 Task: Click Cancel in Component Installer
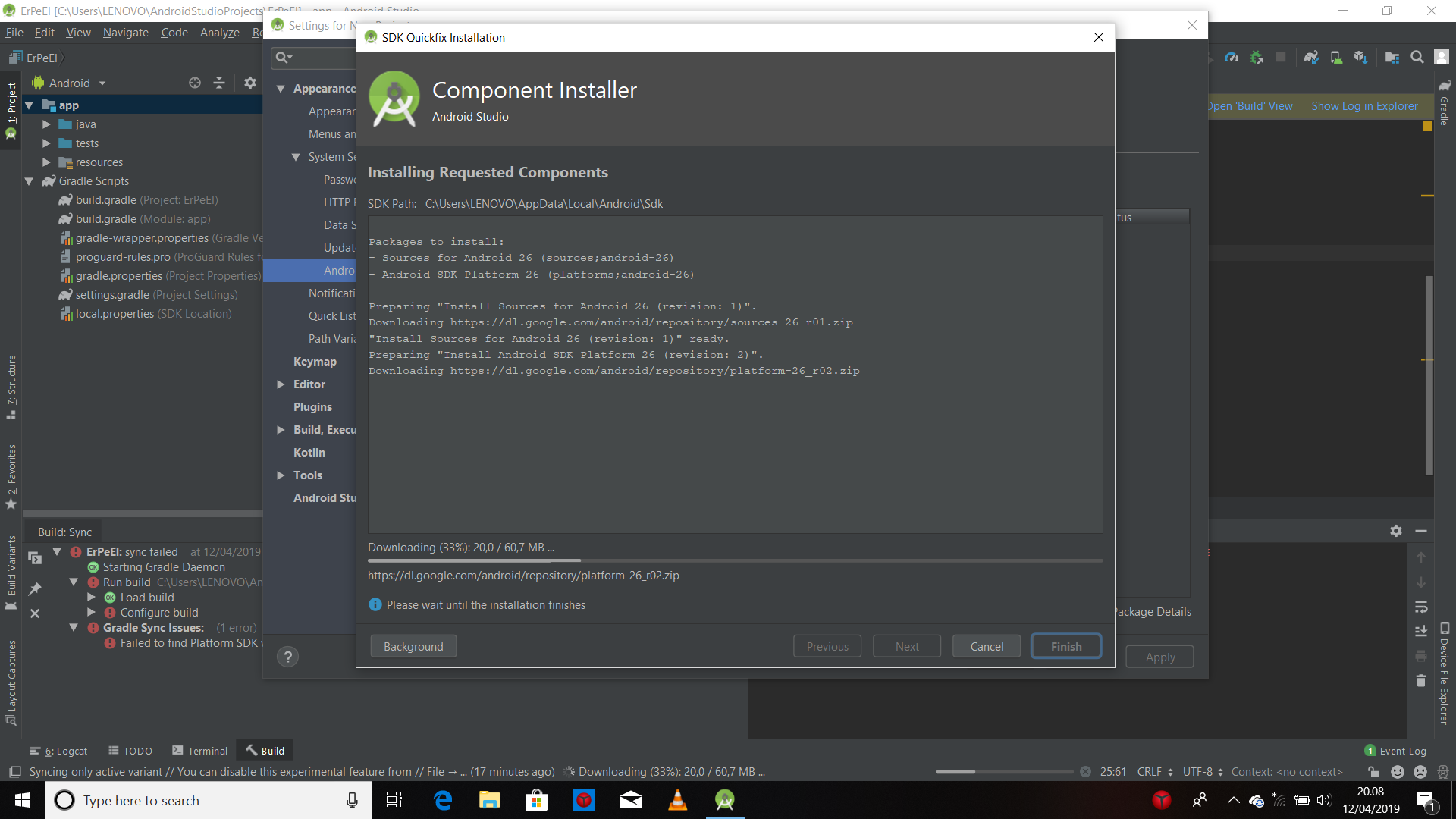coord(987,646)
